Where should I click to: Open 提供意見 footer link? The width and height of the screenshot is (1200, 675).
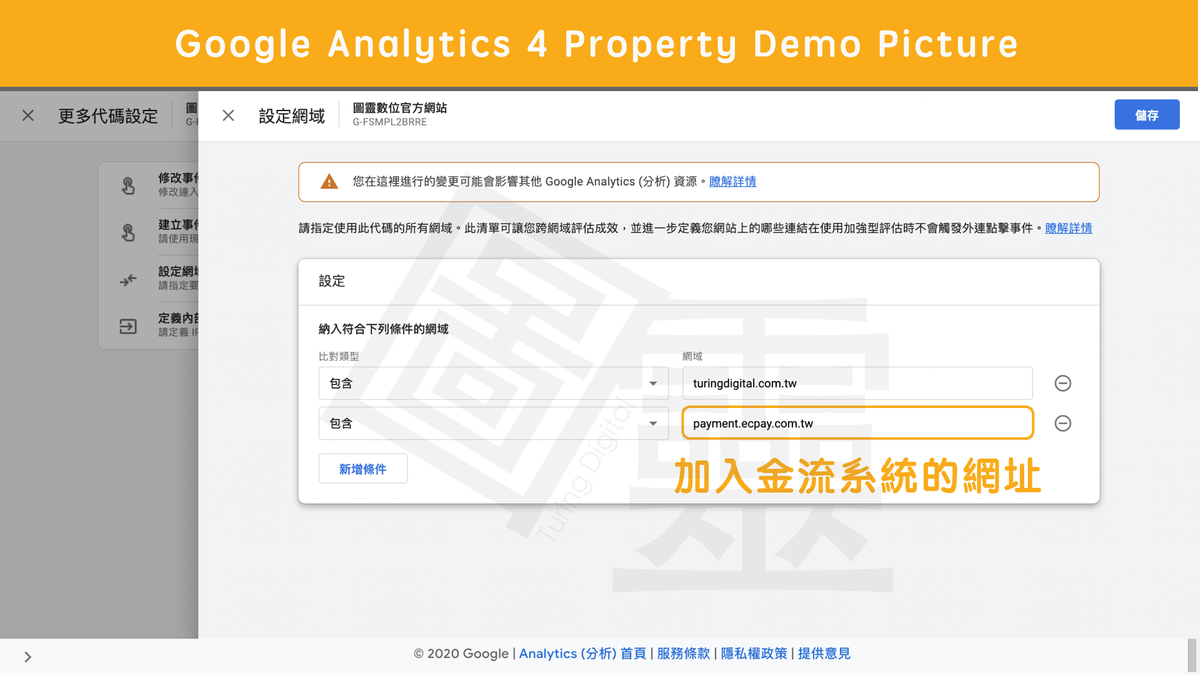click(x=824, y=654)
